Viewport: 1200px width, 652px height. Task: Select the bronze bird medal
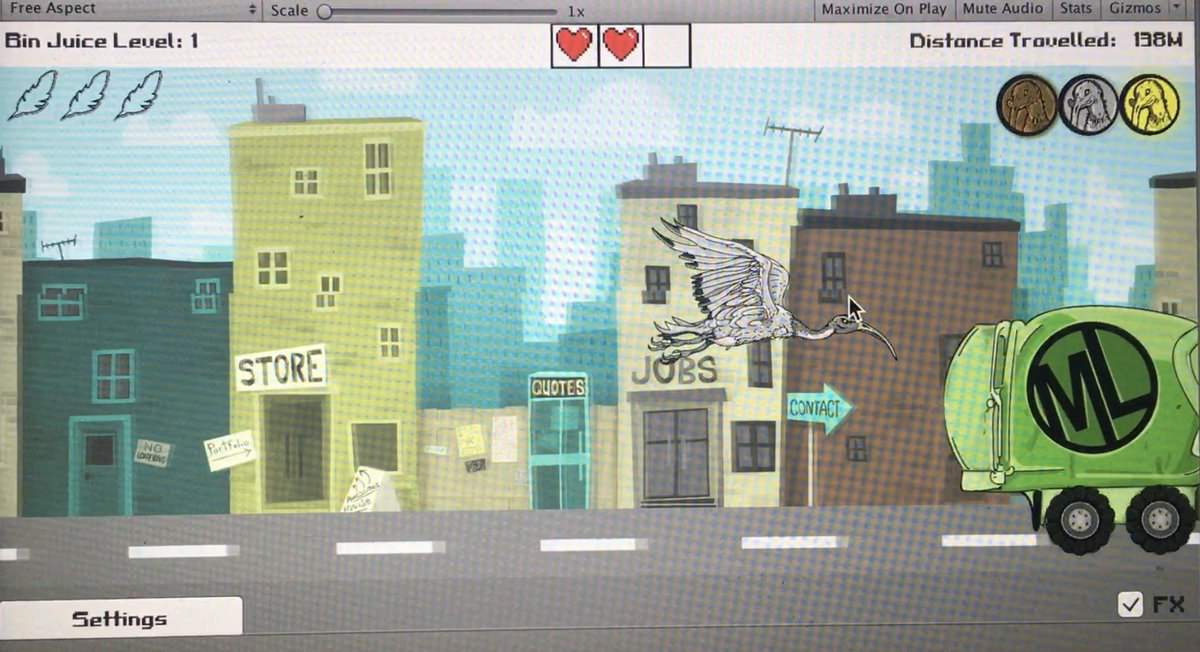[x=1027, y=105]
